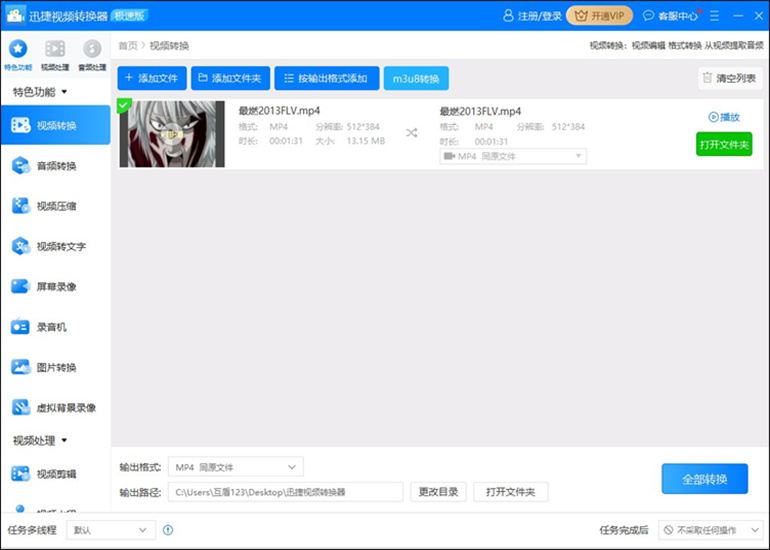This screenshot has width=770, height=550.
Task: Open the hamburger menu in the title bar
Action: point(715,16)
